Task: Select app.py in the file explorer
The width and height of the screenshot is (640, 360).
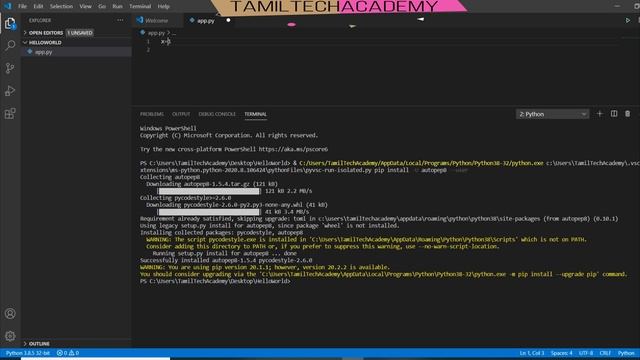Action: pos(77,52)
